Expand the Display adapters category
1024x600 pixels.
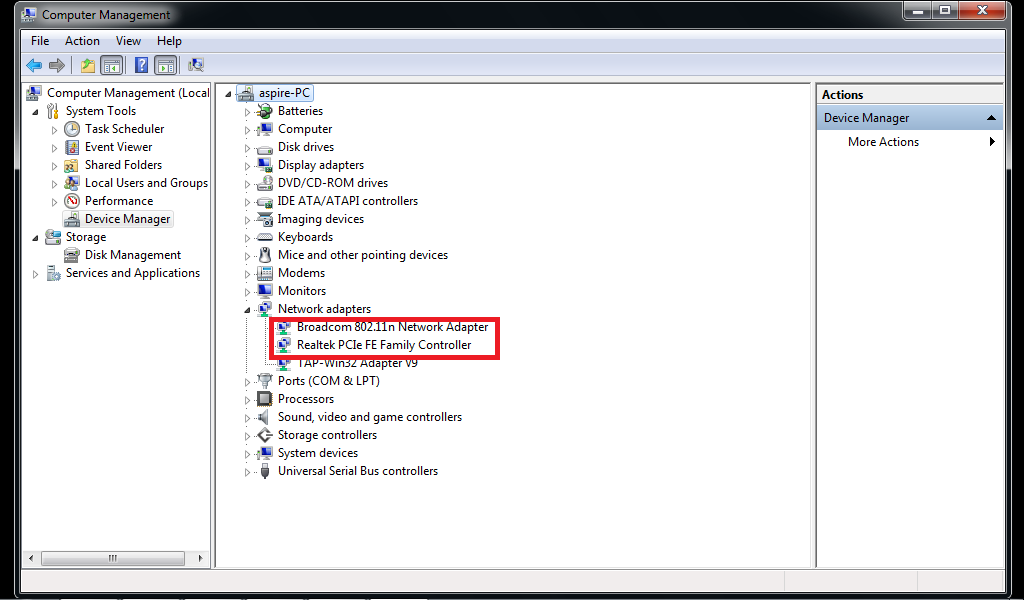(247, 164)
